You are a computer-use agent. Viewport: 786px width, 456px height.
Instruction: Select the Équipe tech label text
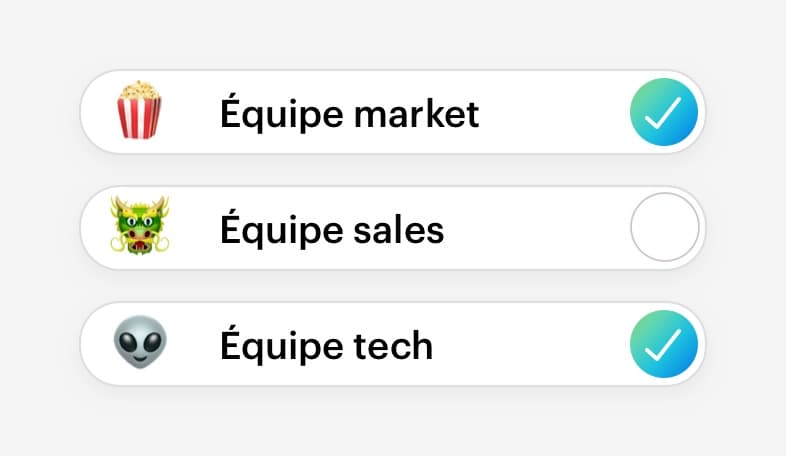click(x=326, y=343)
